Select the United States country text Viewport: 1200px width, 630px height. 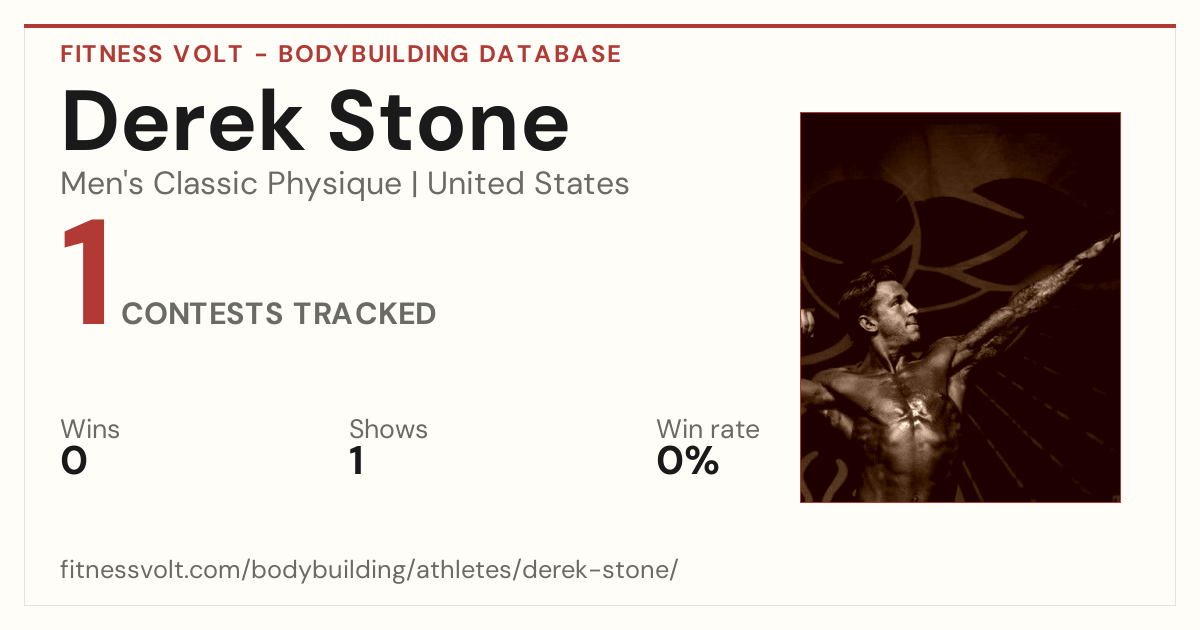coord(528,184)
